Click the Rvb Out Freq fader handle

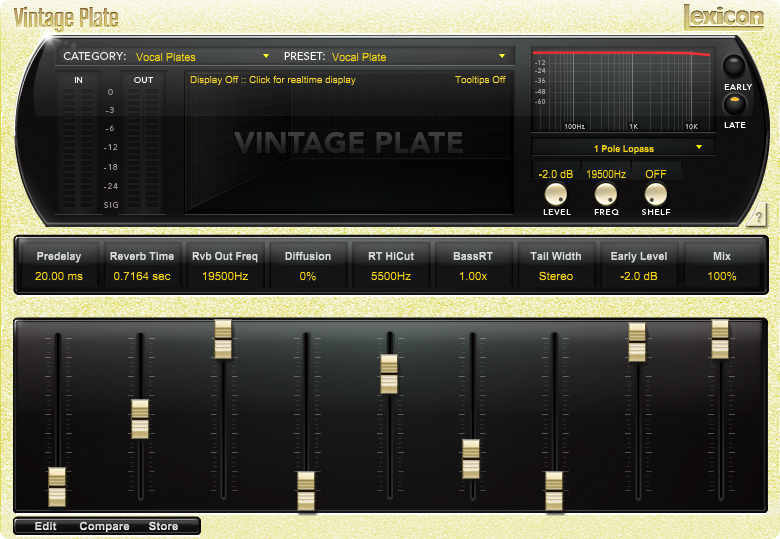[x=223, y=339]
